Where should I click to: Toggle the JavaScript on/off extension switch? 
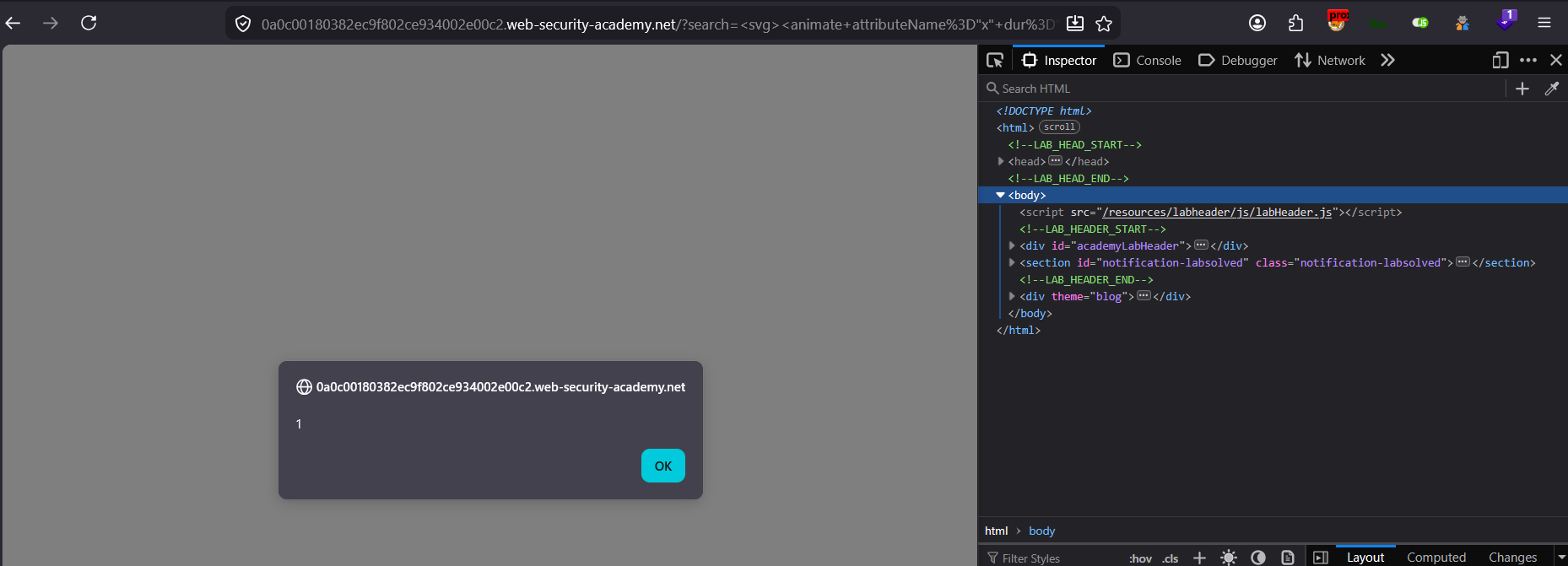click(1420, 23)
